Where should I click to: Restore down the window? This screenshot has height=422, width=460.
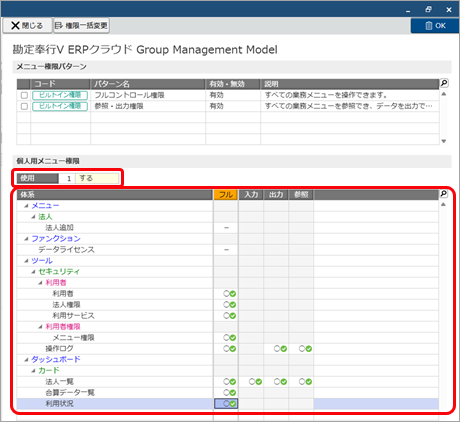[428, 9]
